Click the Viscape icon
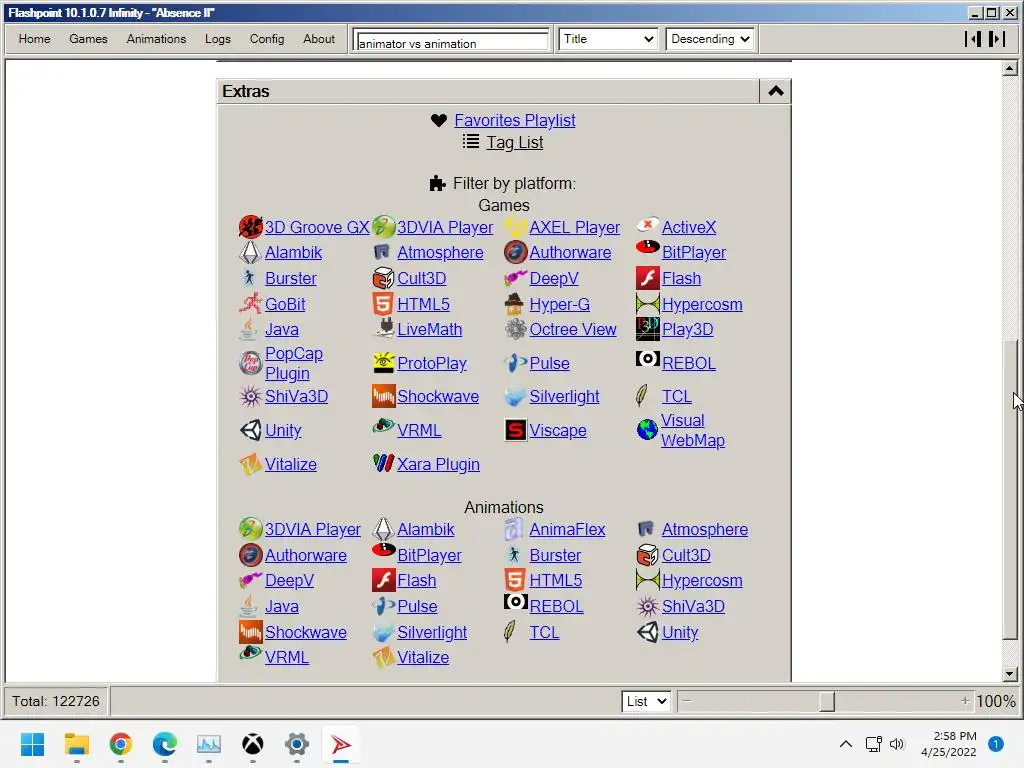 click(x=515, y=430)
